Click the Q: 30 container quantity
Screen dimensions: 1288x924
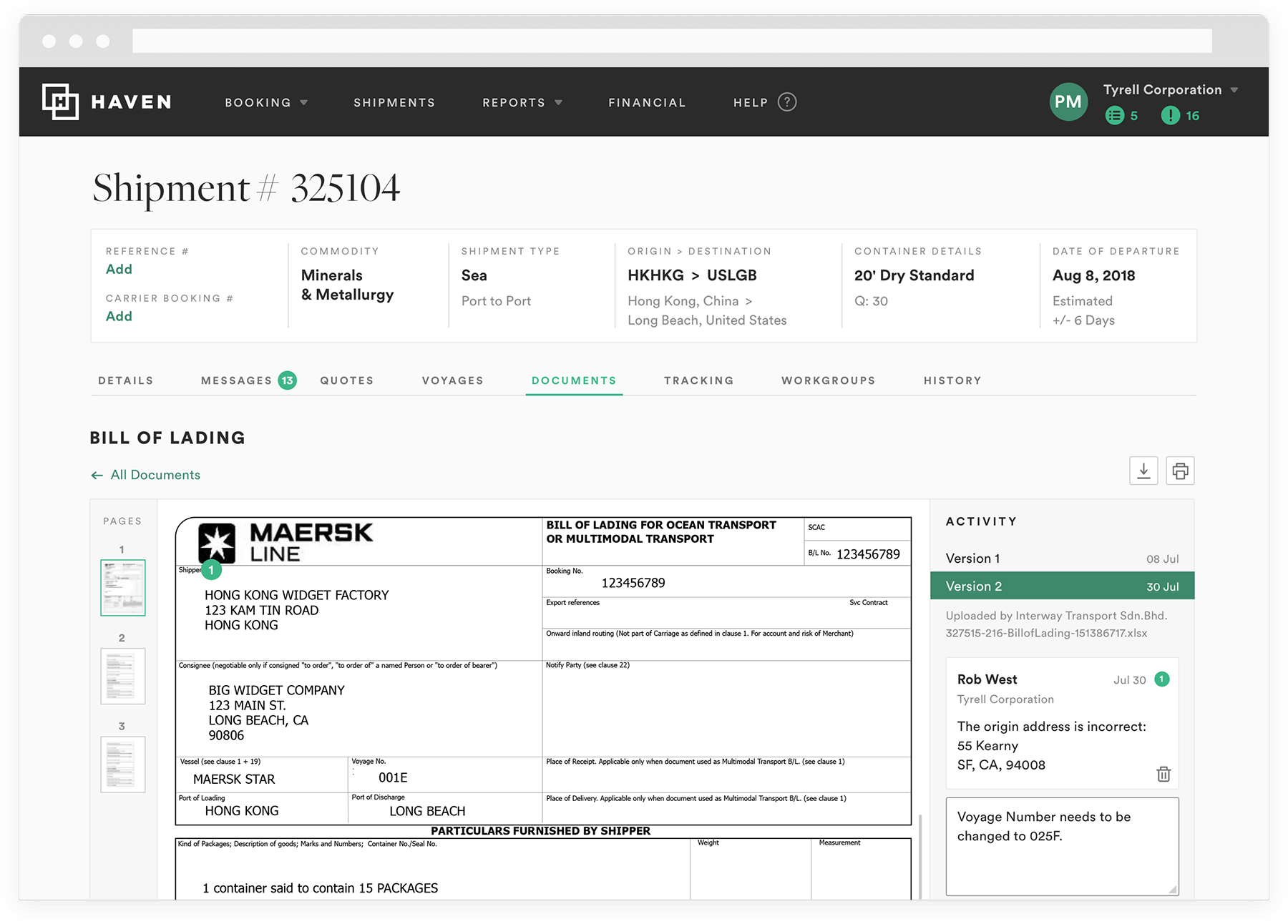coord(871,301)
